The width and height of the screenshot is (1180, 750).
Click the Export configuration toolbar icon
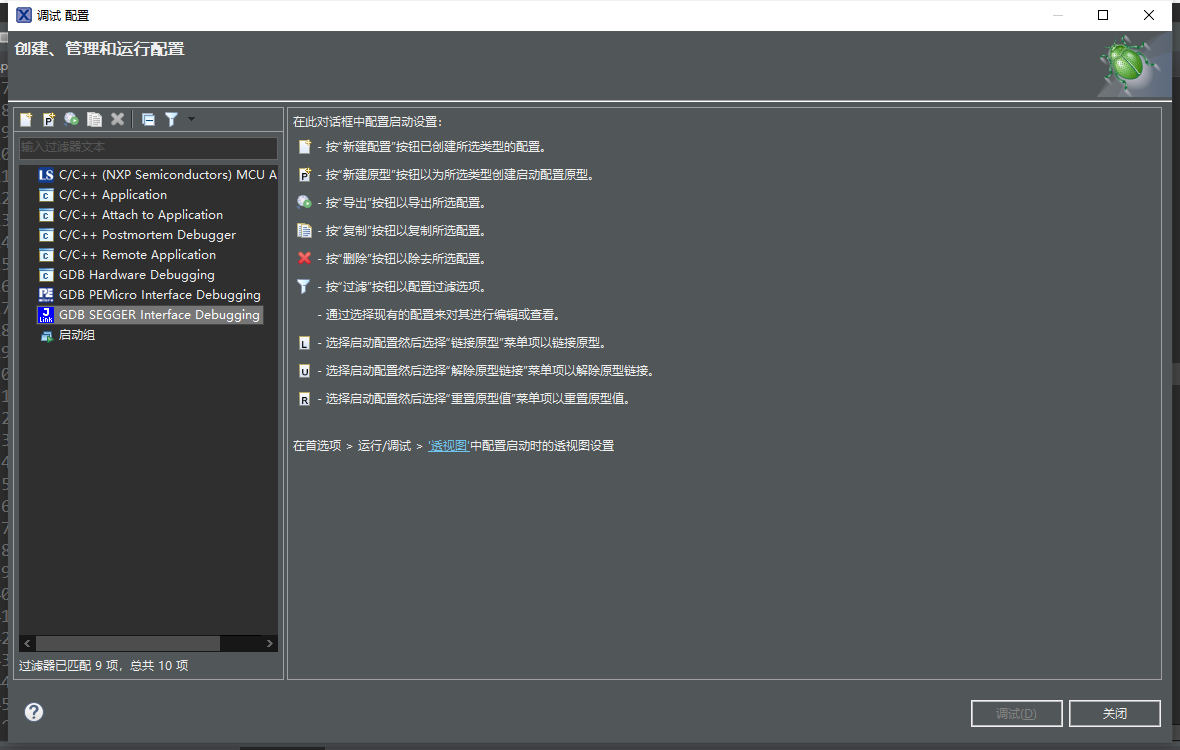(x=71, y=119)
